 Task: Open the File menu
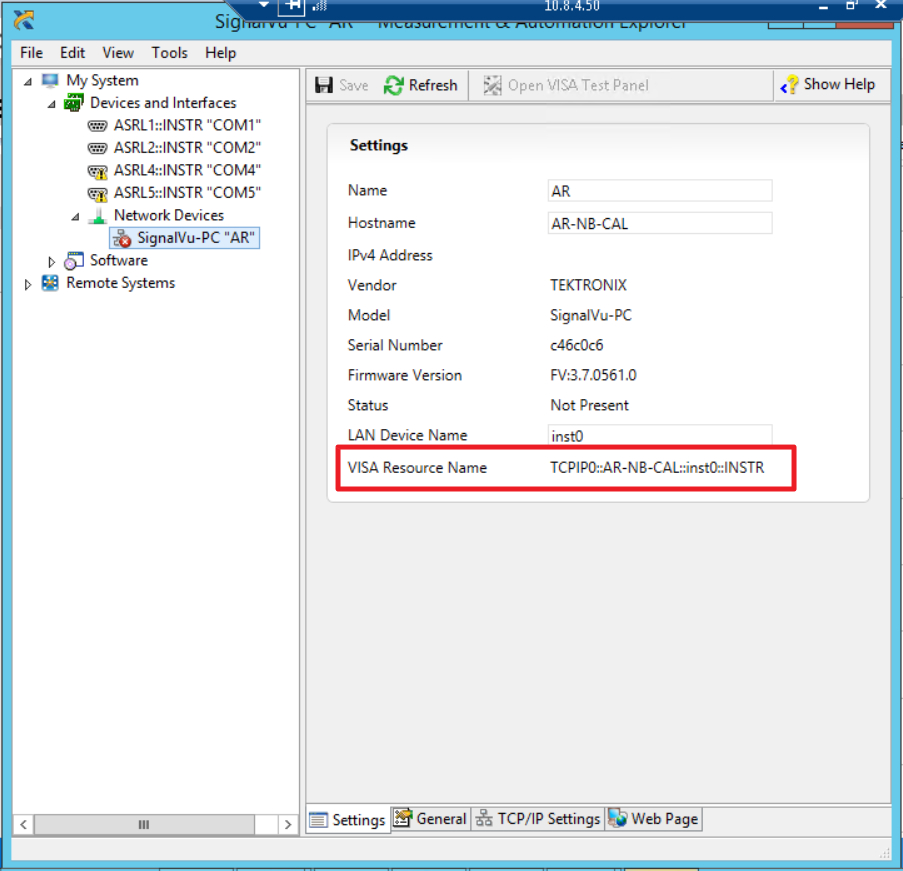point(31,53)
